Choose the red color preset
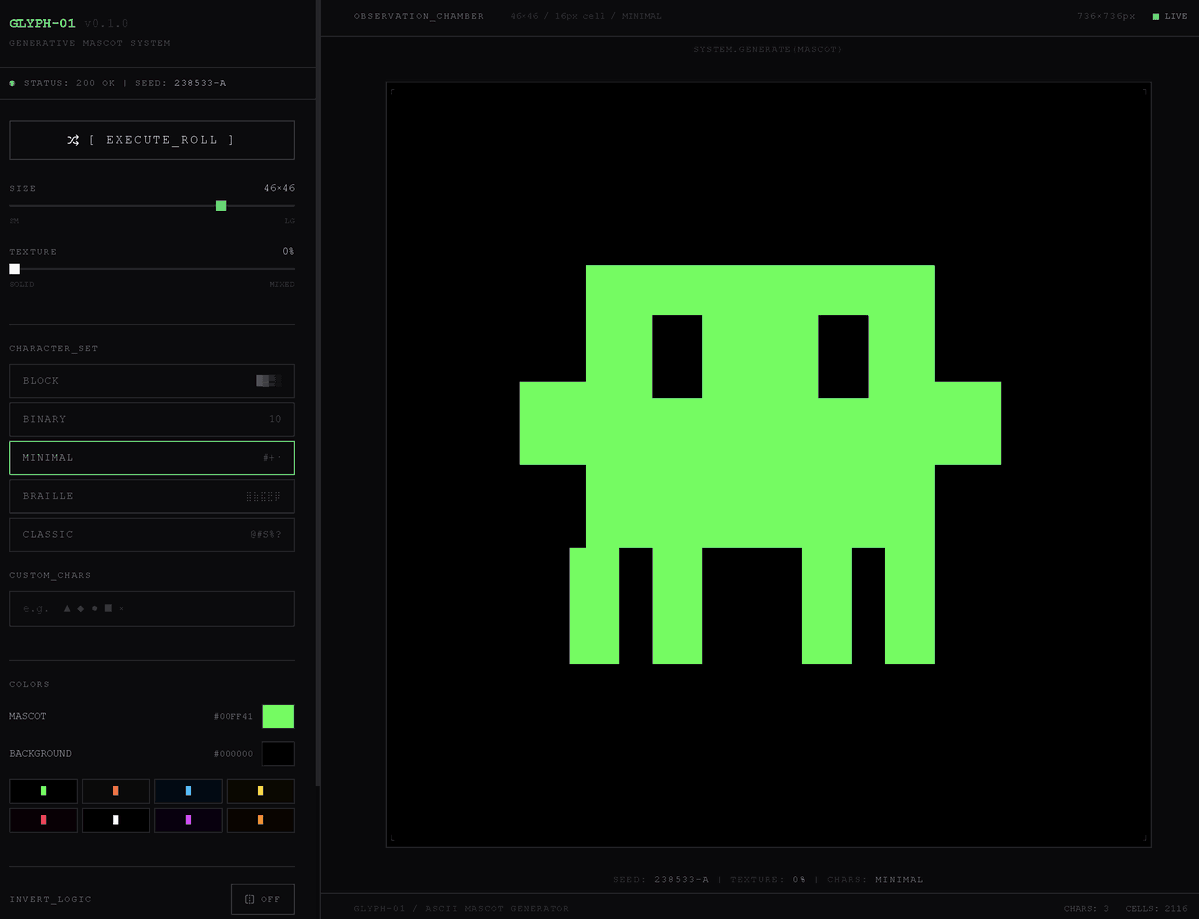The width and height of the screenshot is (1199, 919). coord(43,820)
